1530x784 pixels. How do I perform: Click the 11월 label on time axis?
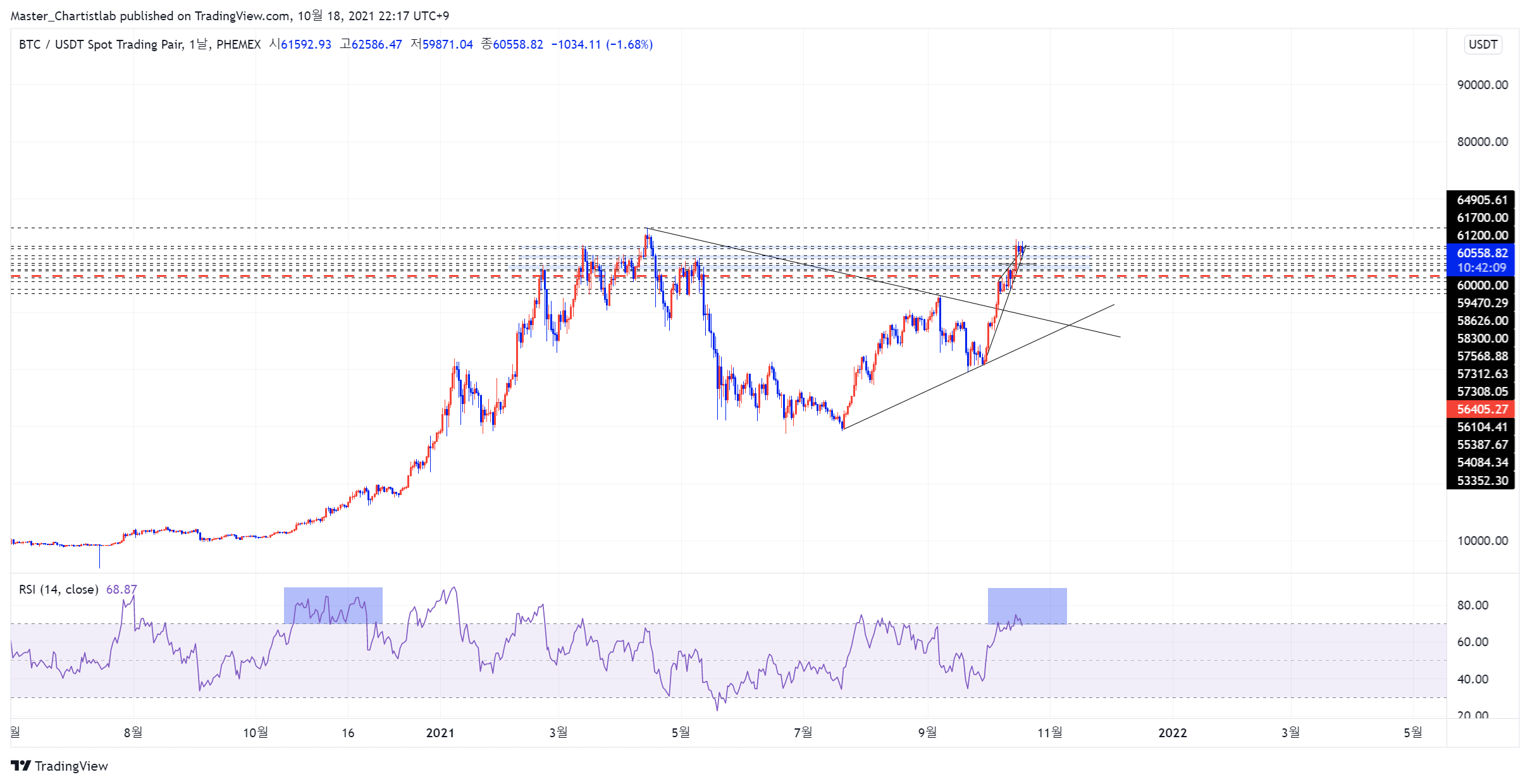click(1050, 733)
